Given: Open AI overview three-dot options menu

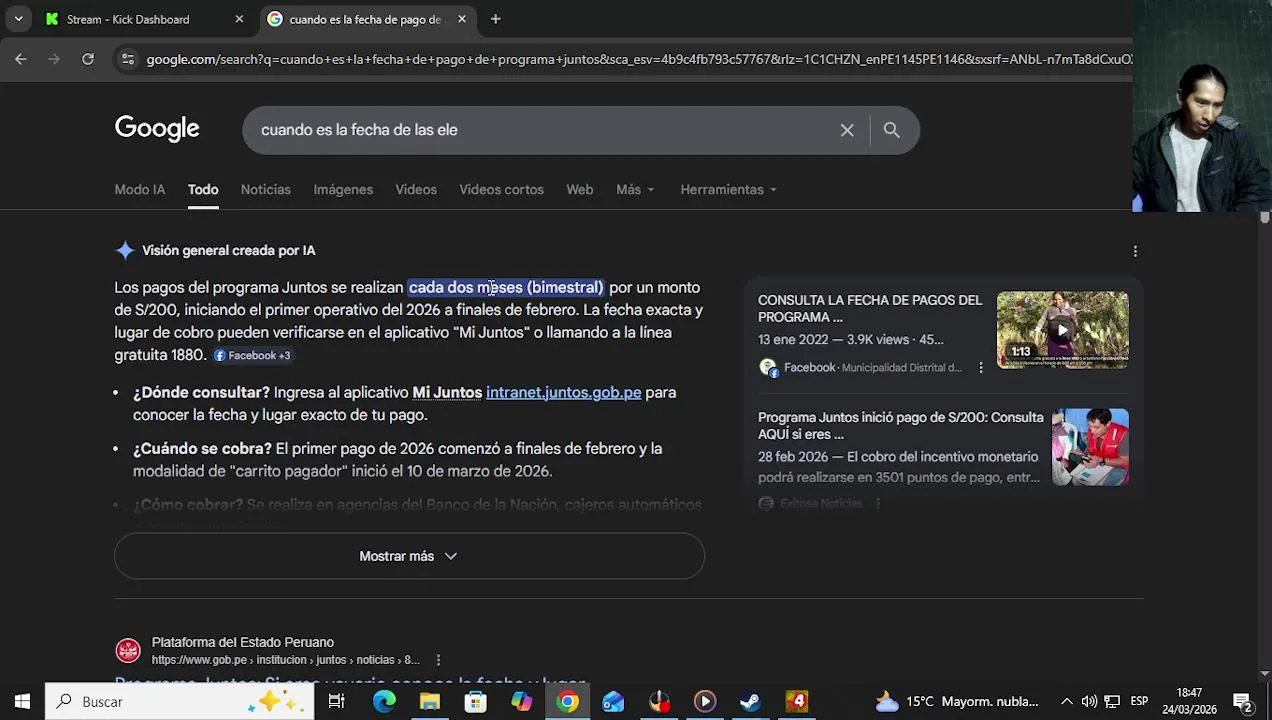Looking at the screenshot, I should pyautogui.click(x=1135, y=251).
